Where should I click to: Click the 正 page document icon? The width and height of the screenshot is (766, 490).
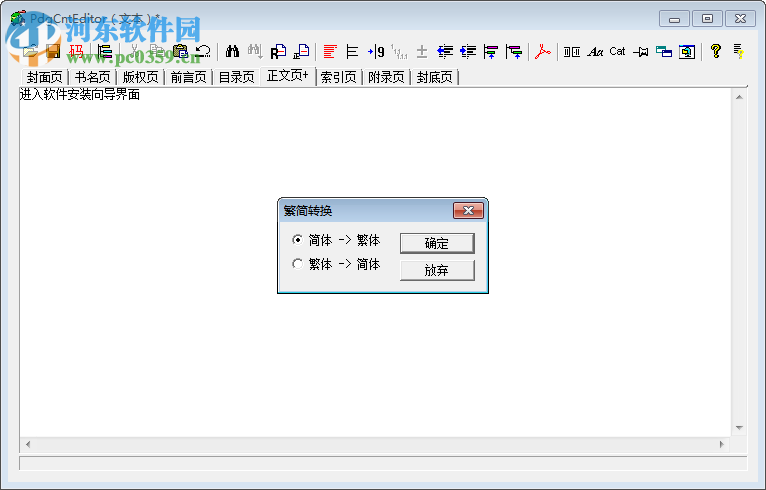coord(301,51)
